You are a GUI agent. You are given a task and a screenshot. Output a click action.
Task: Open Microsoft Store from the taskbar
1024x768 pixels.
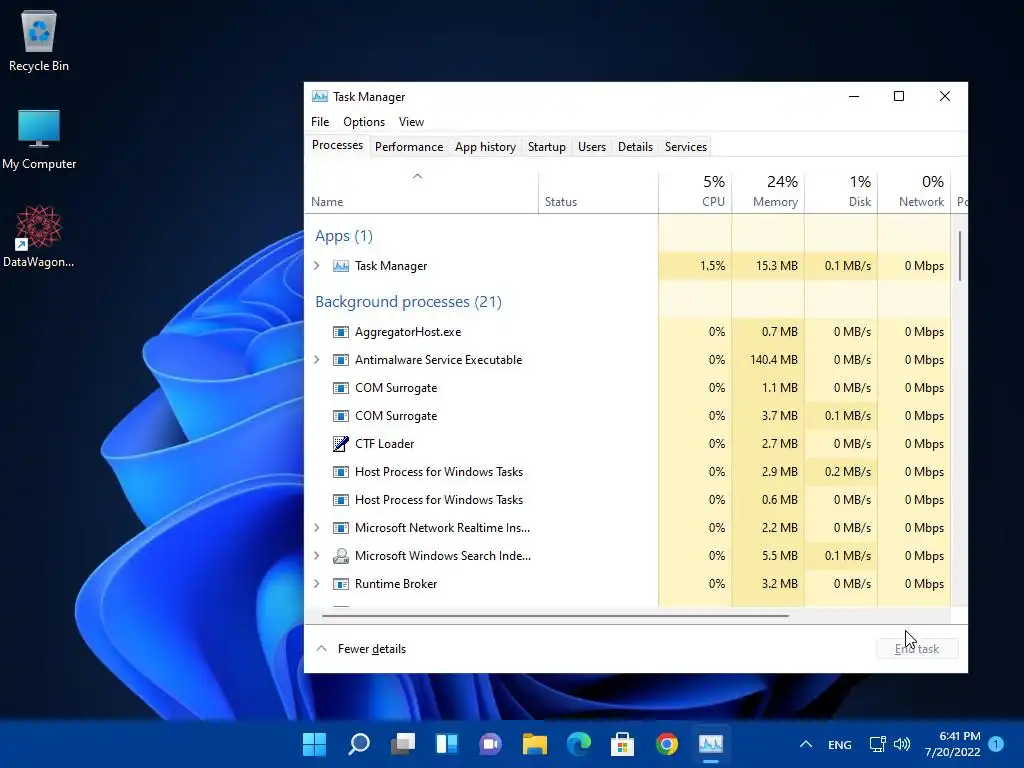coord(622,744)
